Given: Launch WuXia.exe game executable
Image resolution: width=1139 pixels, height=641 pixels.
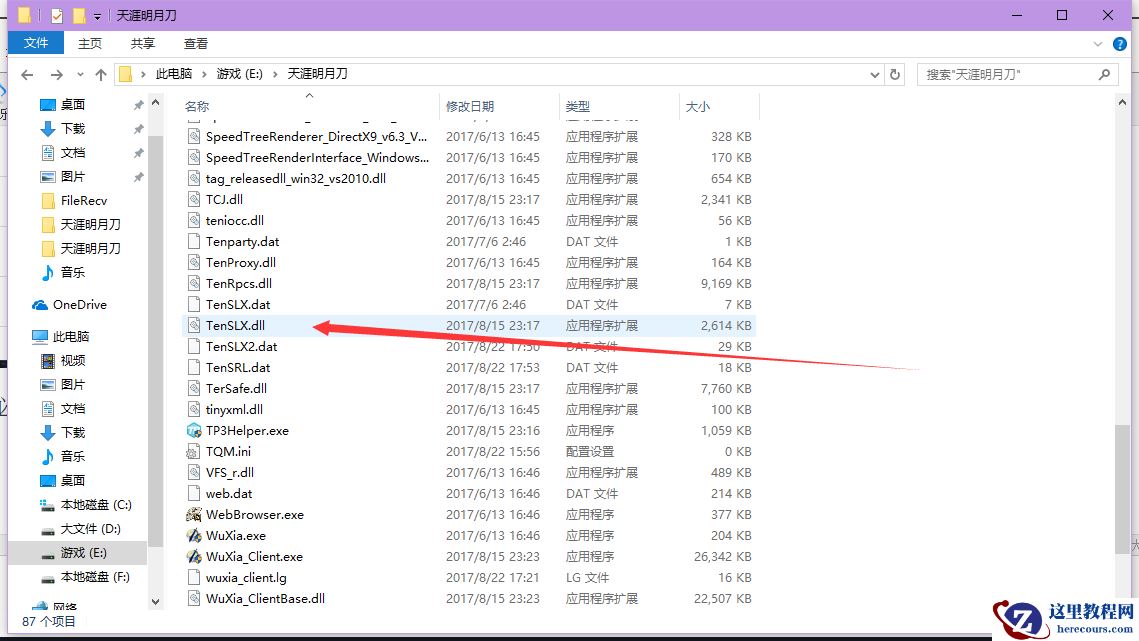Looking at the screenshot, I should tap(236, 535).
